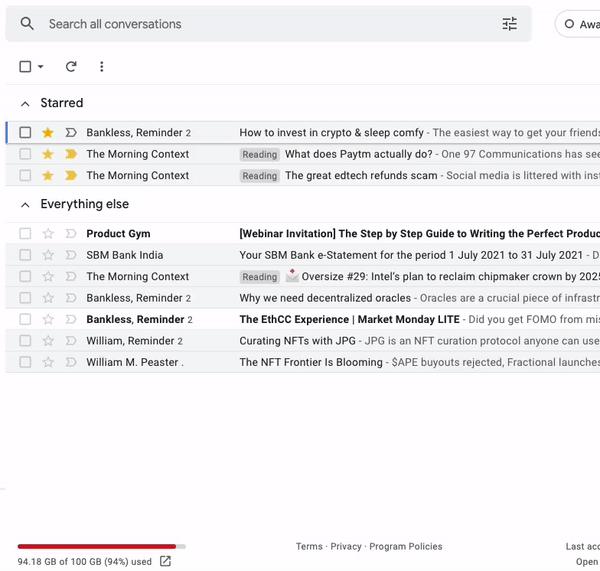Star the SBM Bank India email
This screenshot has width=600, height=571.
[x=48, y=255]
